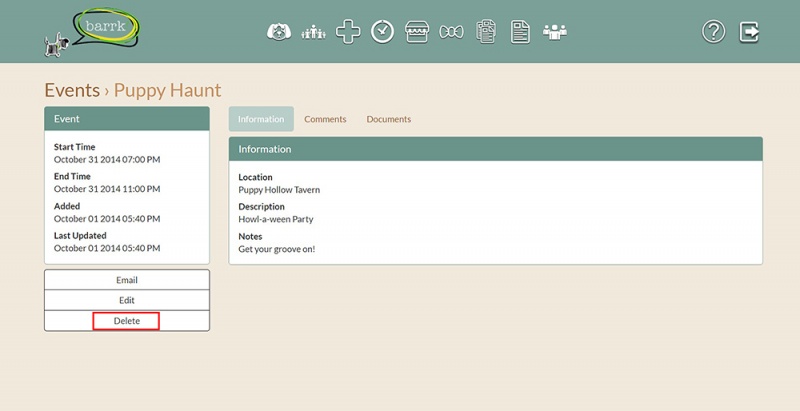Click the Howl-a-ween Party description

(x=276, y=219)
